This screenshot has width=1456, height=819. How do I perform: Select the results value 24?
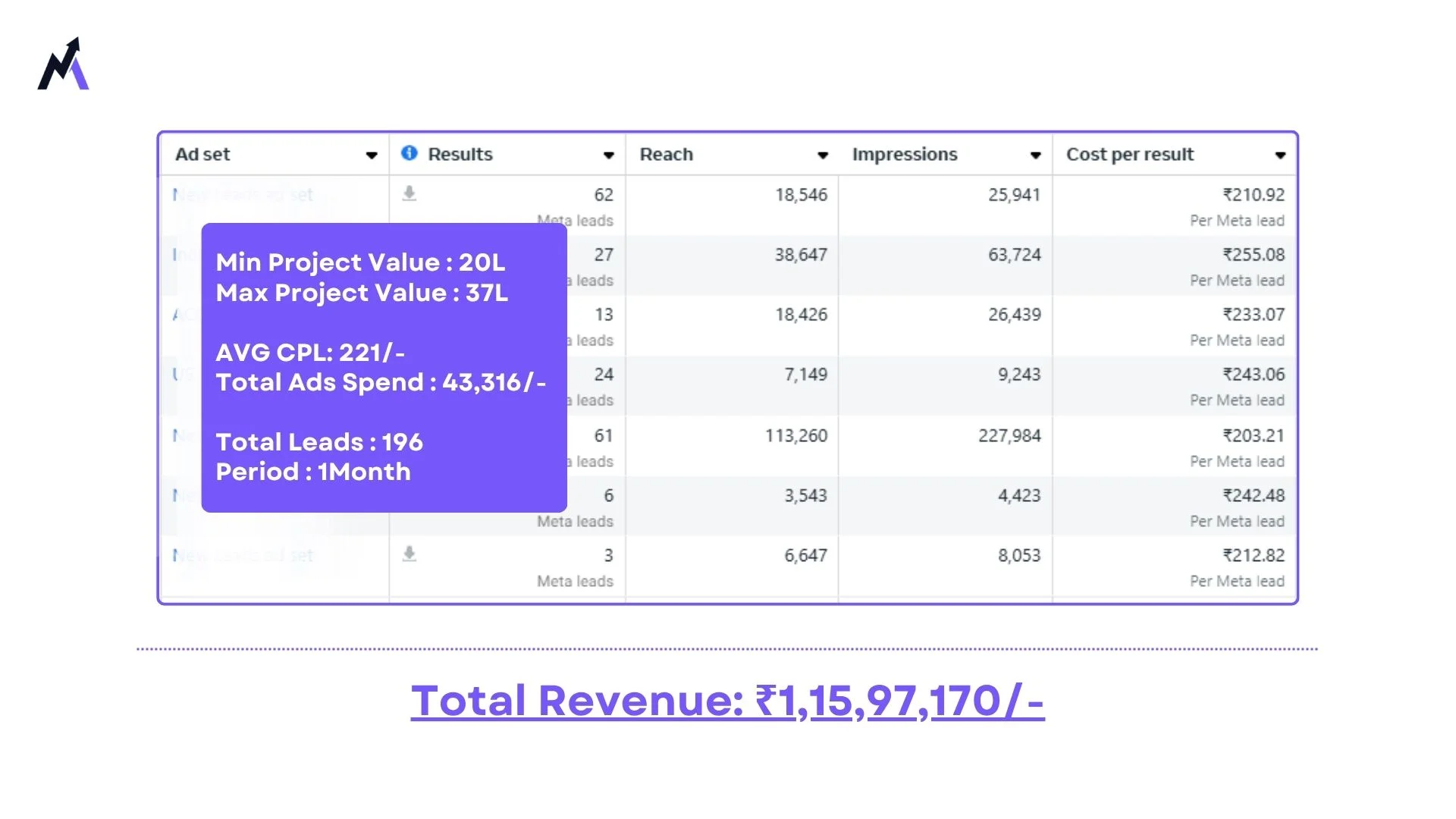604,375
